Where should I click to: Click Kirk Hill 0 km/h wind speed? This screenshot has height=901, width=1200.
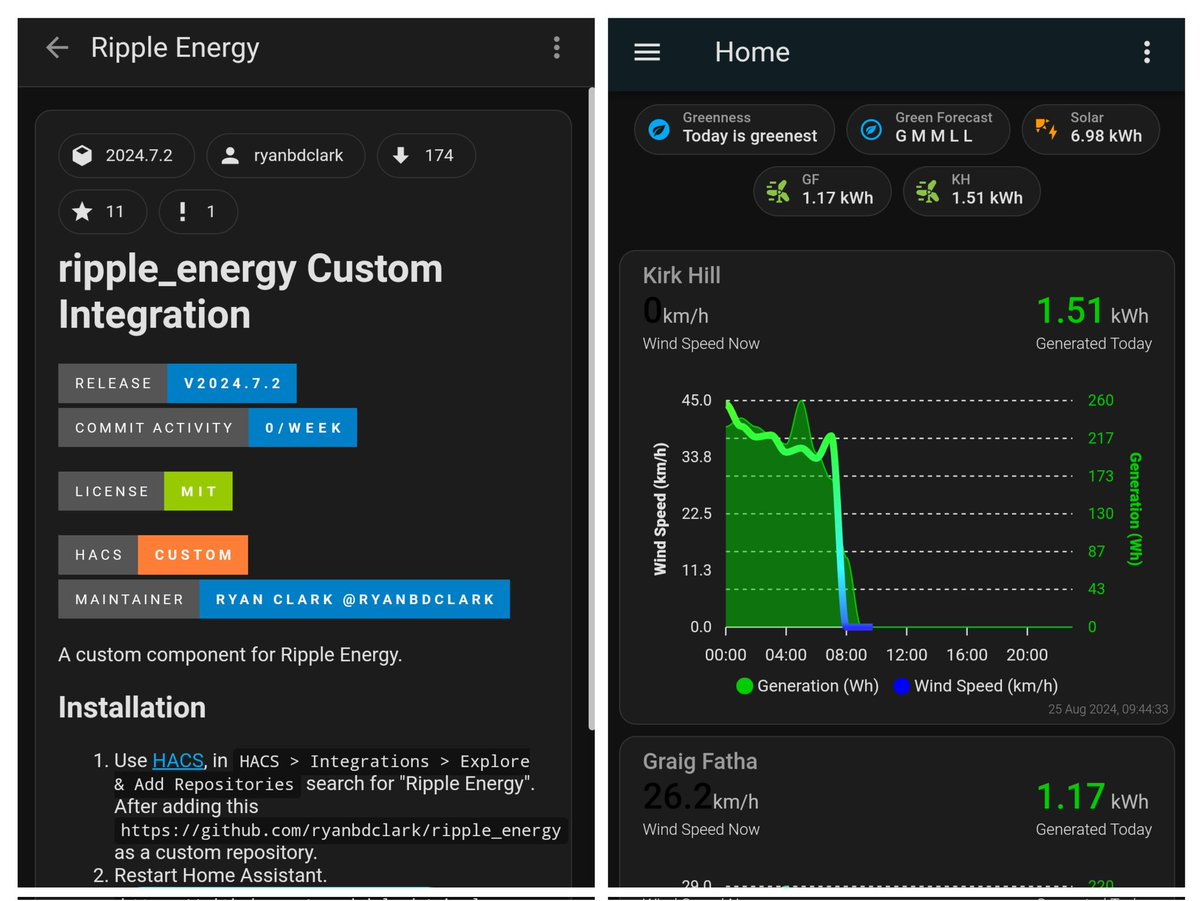coord(676,312)
